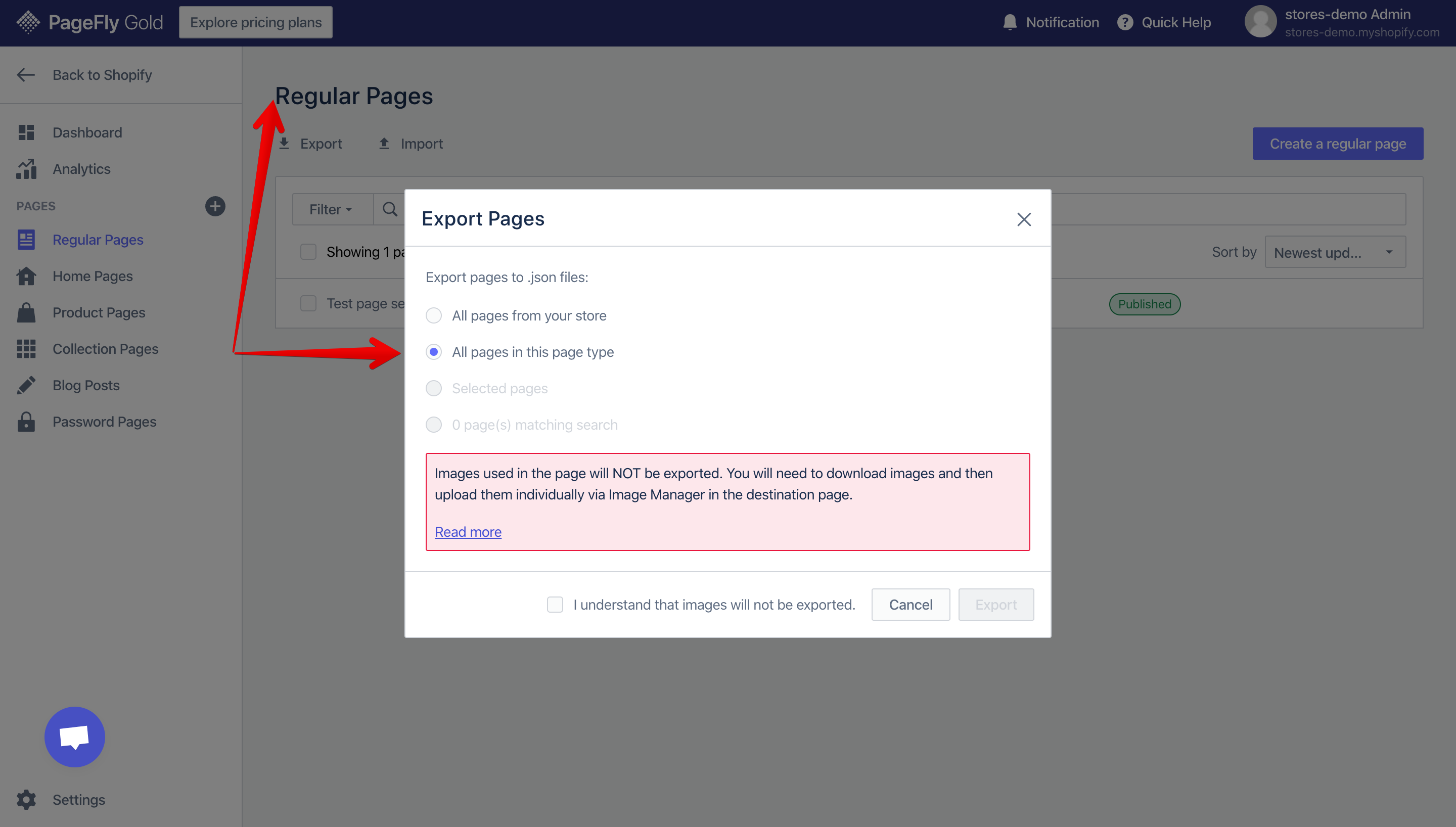Close the Export Pages dialog

[x=1024, y=219]
